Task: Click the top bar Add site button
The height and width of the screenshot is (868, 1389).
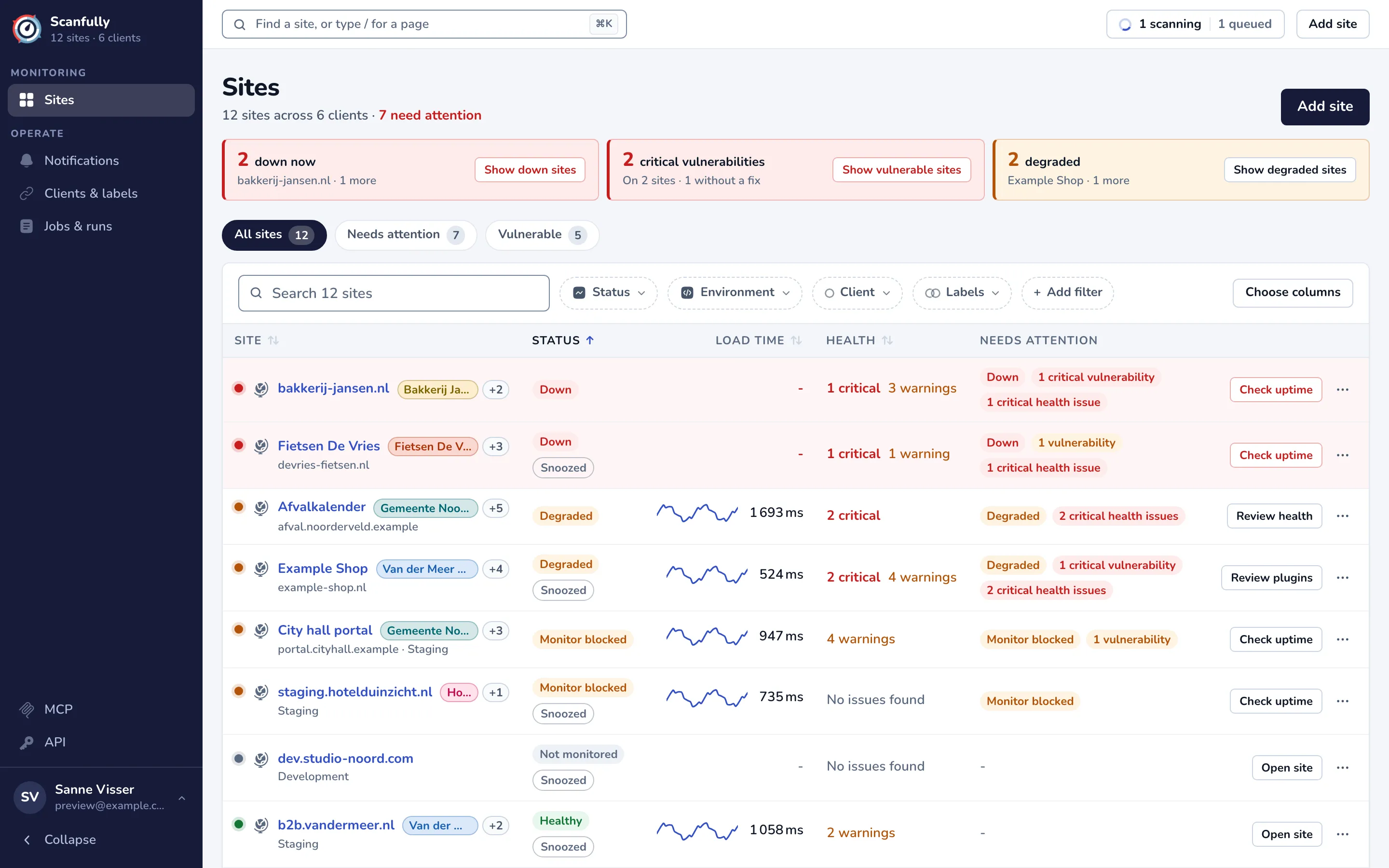Action: (1333, 24)
